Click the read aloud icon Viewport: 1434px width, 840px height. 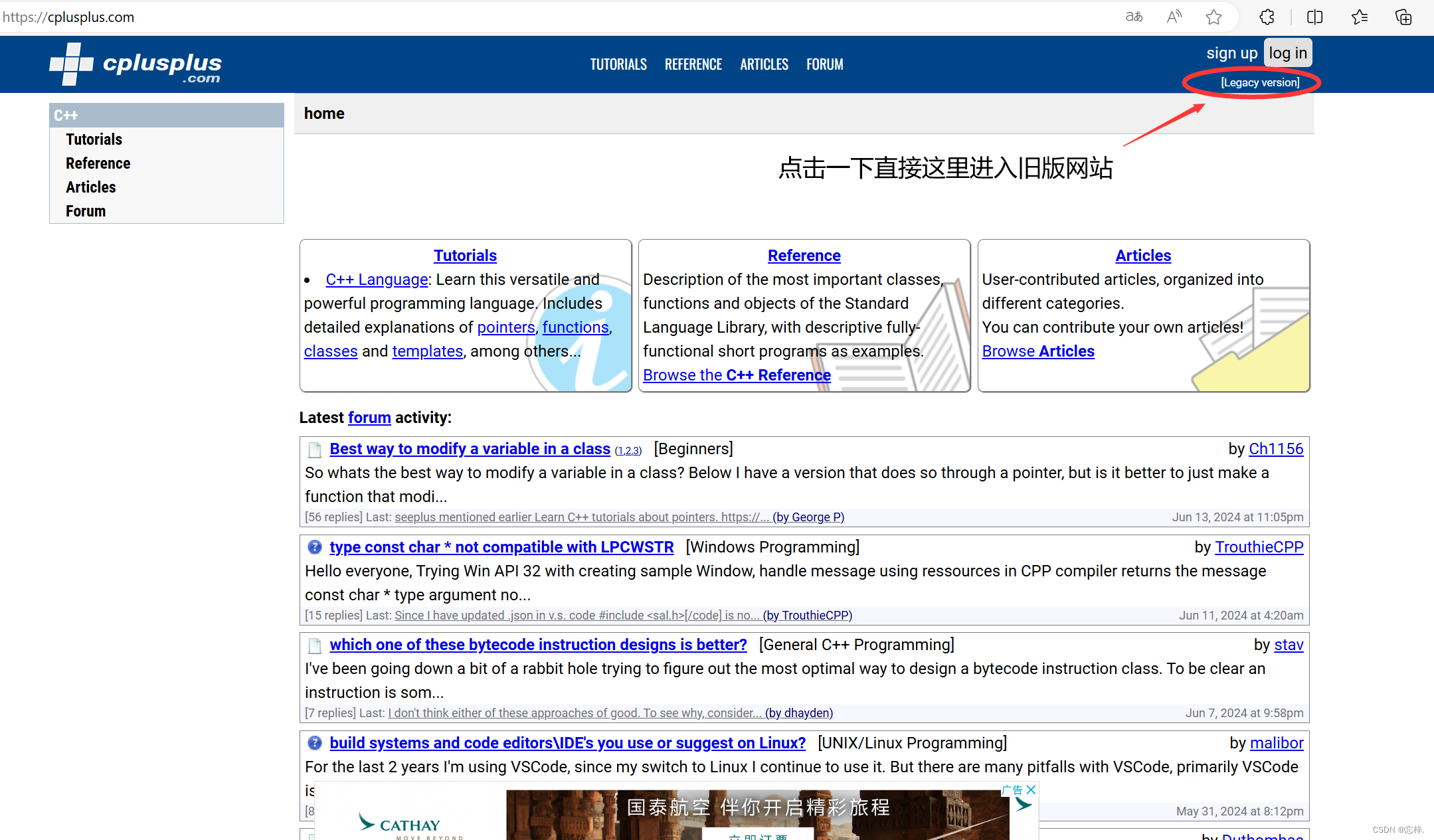pyautogui.click(x=1174, y=17)
